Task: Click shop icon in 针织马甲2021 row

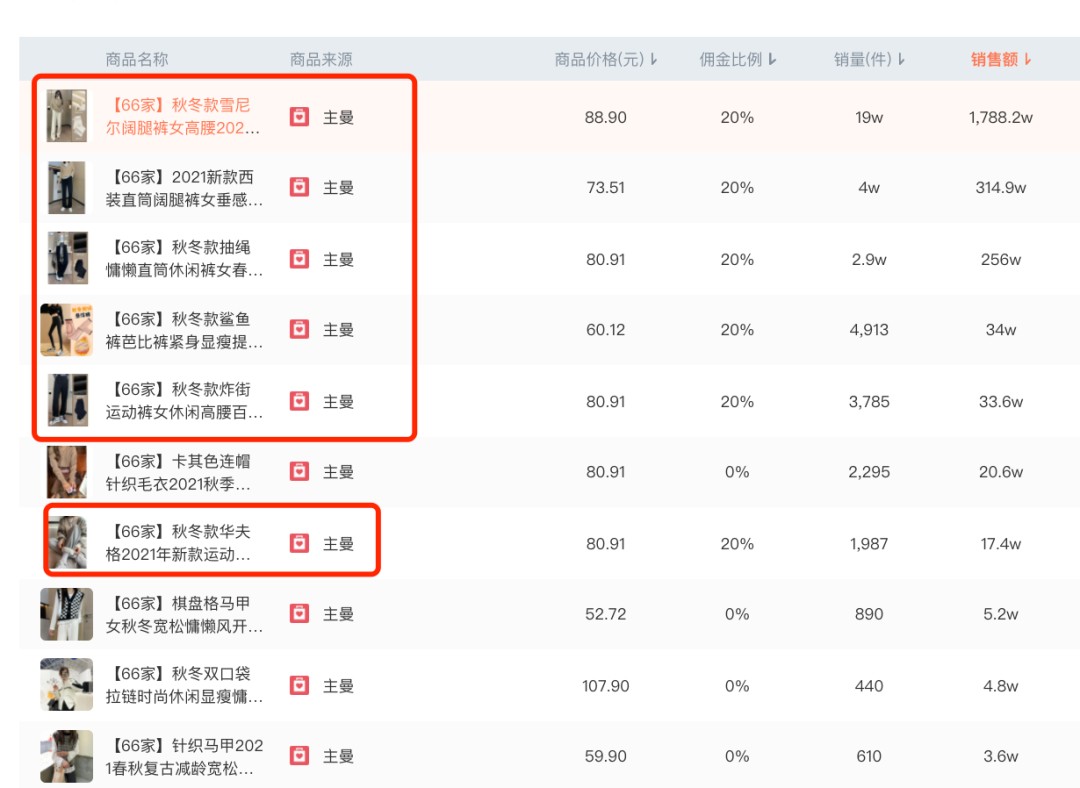Action: click(299, 756)
